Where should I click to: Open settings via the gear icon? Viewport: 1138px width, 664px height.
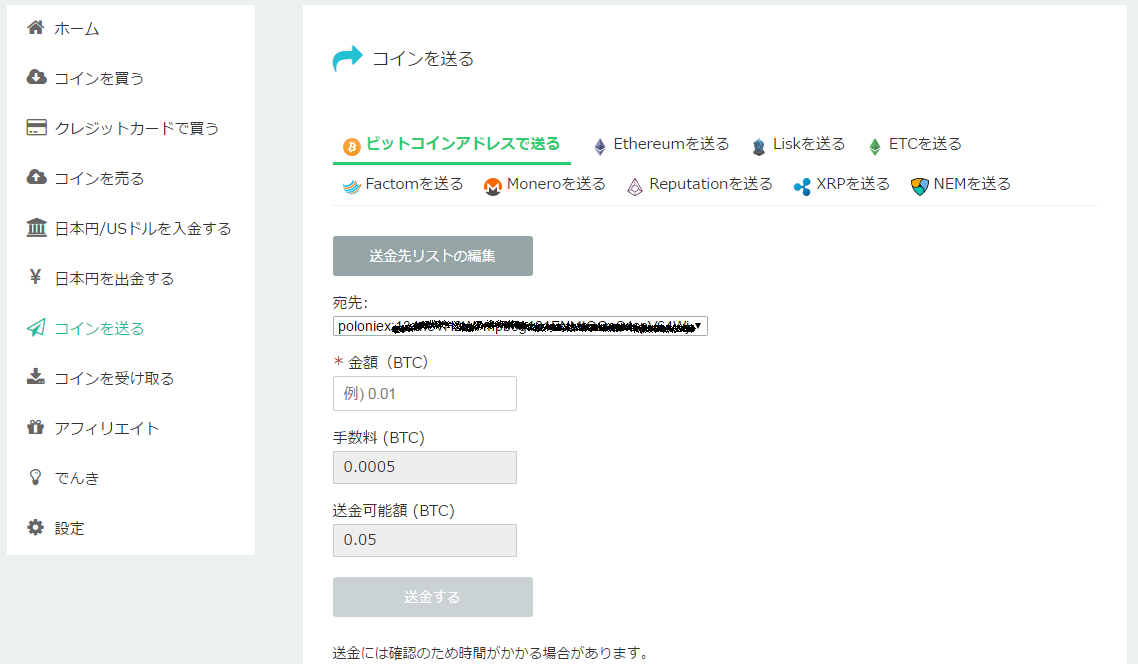click(x=35, y=528)
